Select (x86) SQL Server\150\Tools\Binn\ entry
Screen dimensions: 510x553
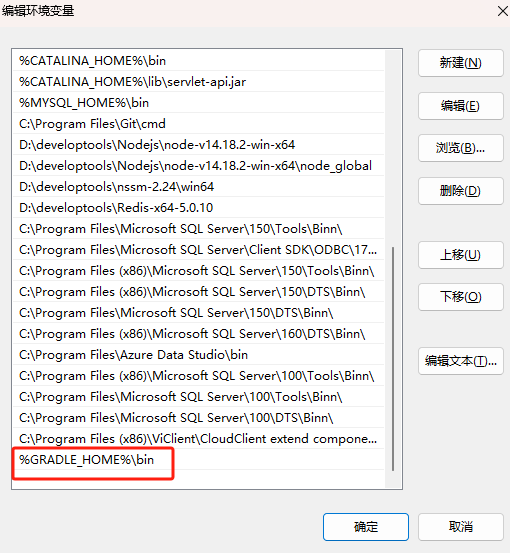pyautogui.click(x=199, y=271)
